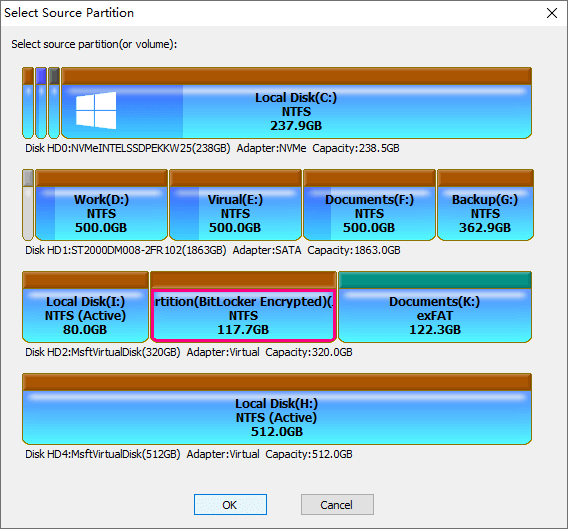
Task: Select Local Disk(H:) 512.0GB partition
Action: [277, 409]
